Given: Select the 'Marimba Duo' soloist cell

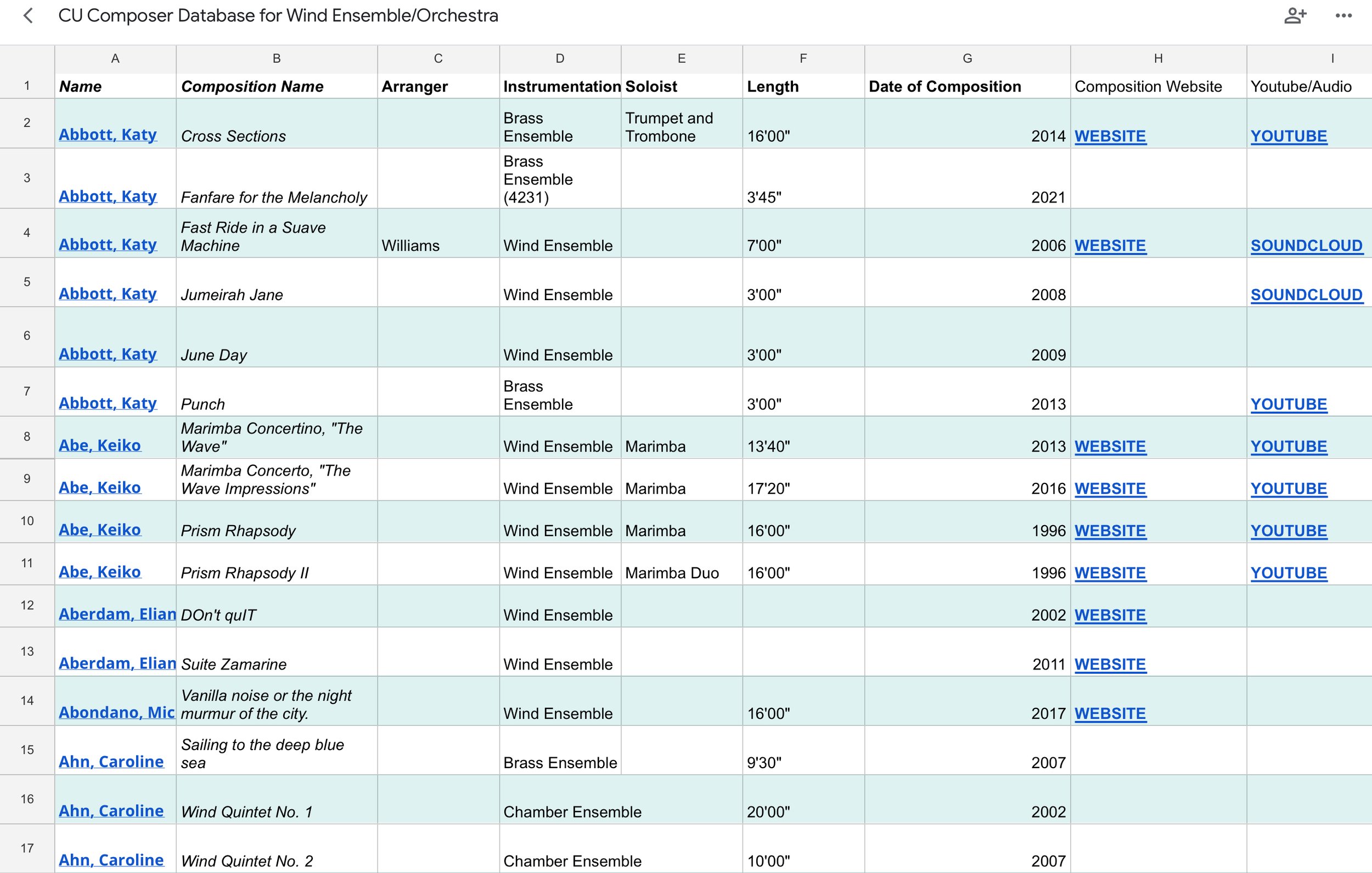Looking at the screenshot, I should (682, 564).
